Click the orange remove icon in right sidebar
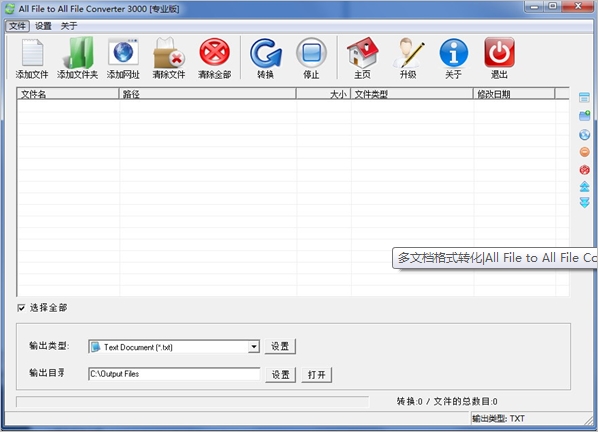The height and width of the screenshot is (432, 598). 584,152
